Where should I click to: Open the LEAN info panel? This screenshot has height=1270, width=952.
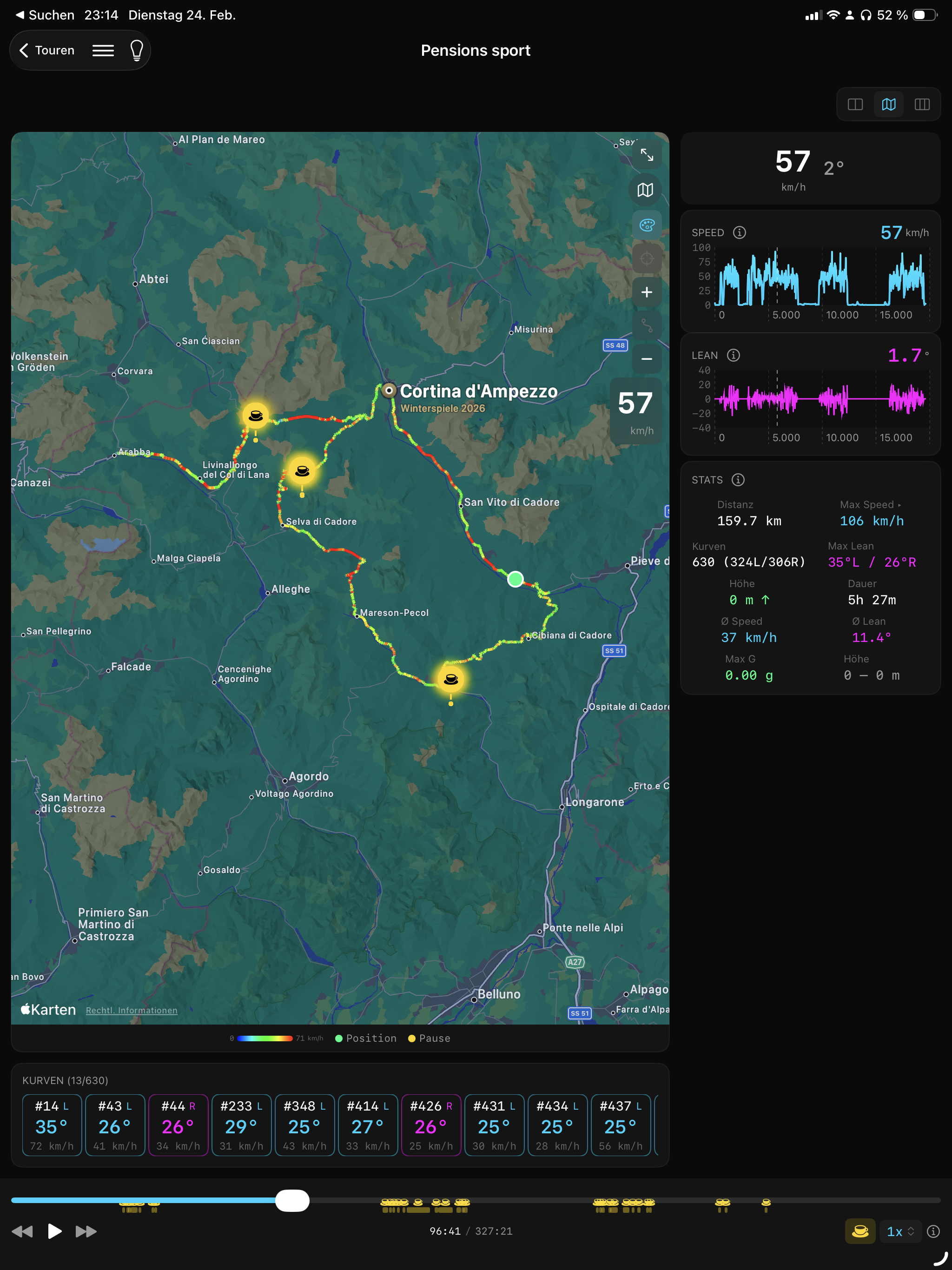(733, 355)
